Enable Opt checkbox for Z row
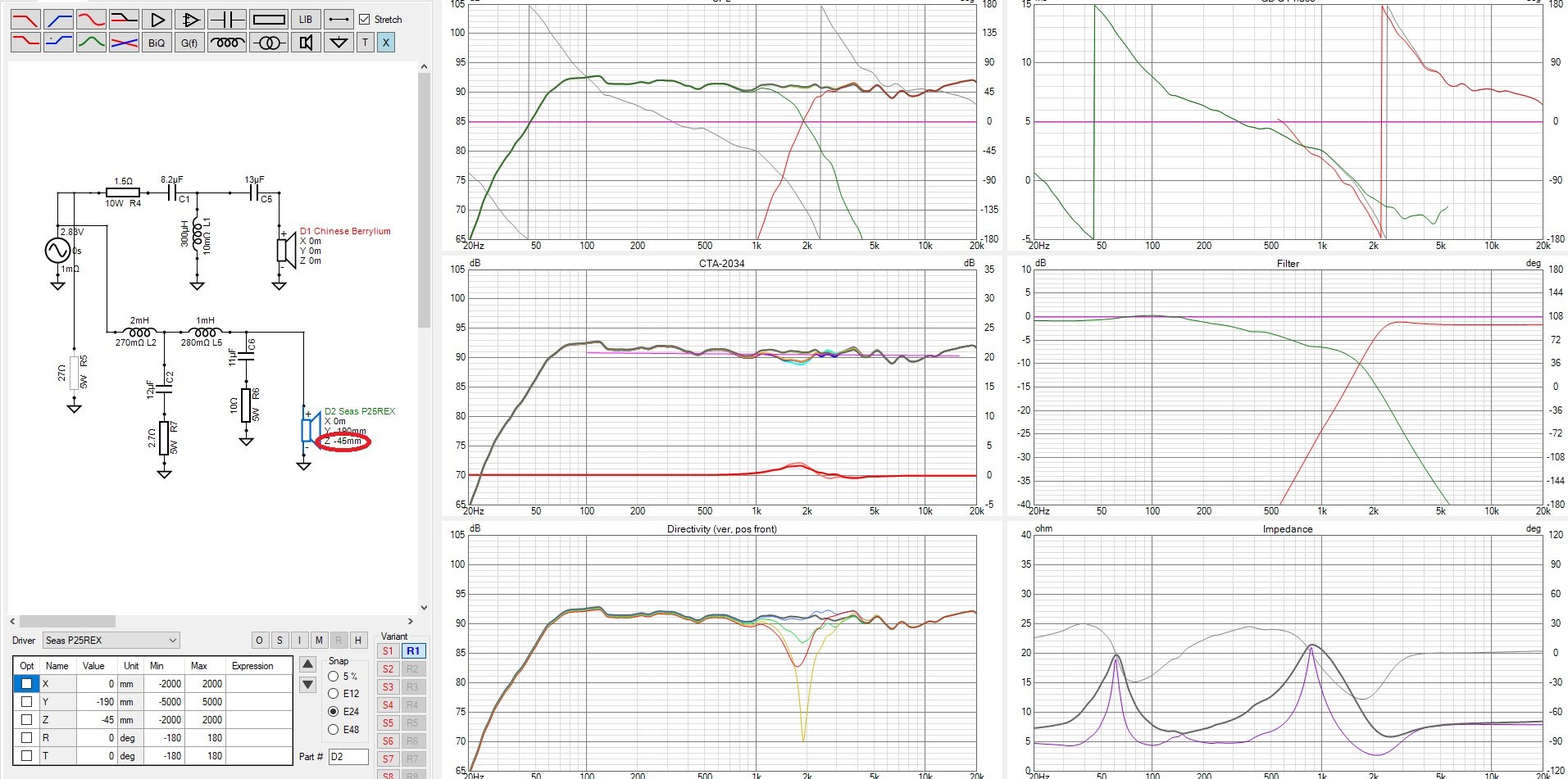Image resolution: width=1568 pixels, height=779 pixels. (x=27, y=719)
